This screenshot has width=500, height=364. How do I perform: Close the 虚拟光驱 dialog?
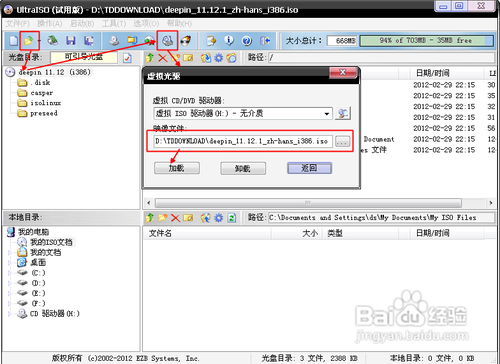coord(343,72)
